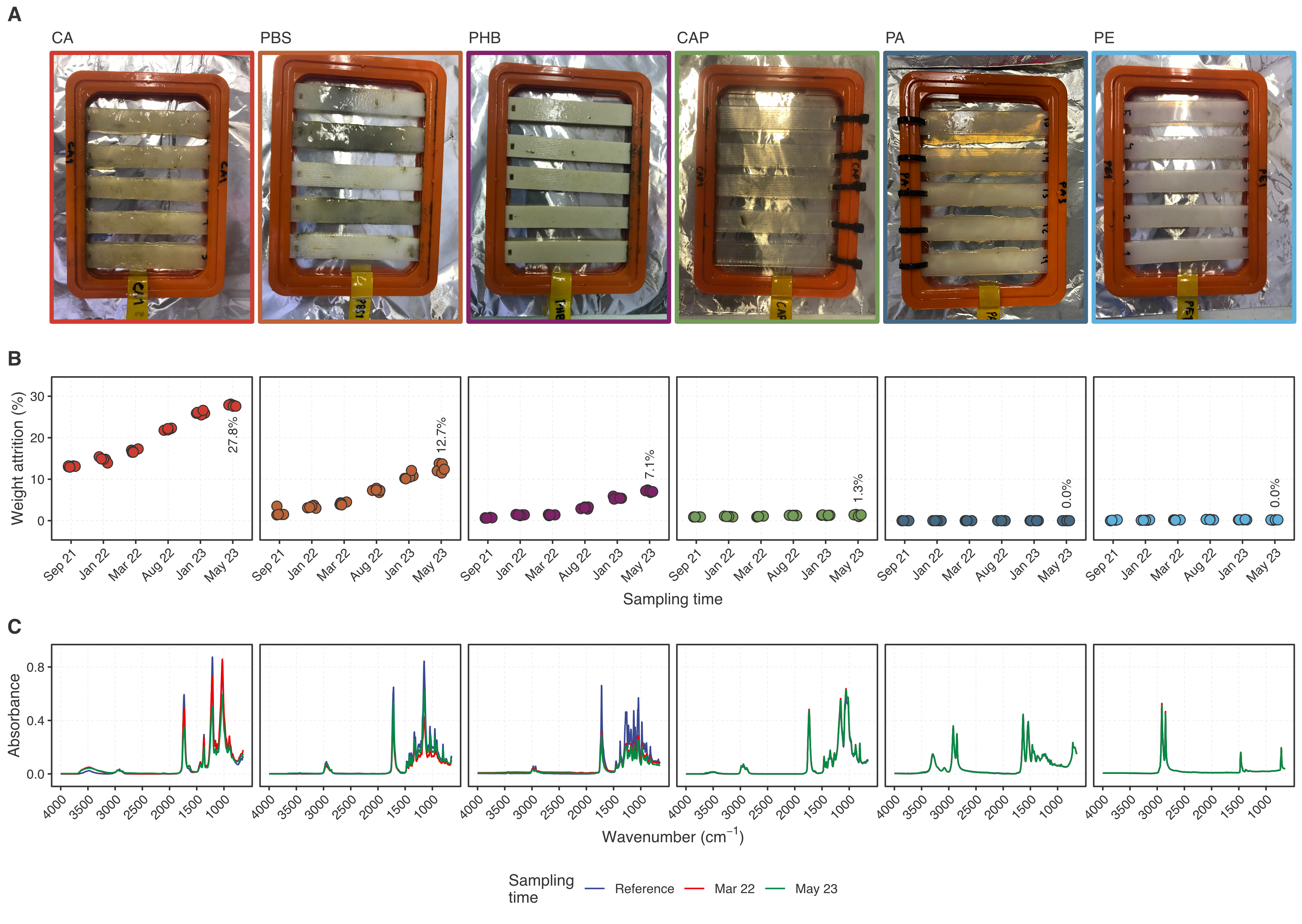
Task: Click the PA sample photo
Action: (x=985, y=187)
